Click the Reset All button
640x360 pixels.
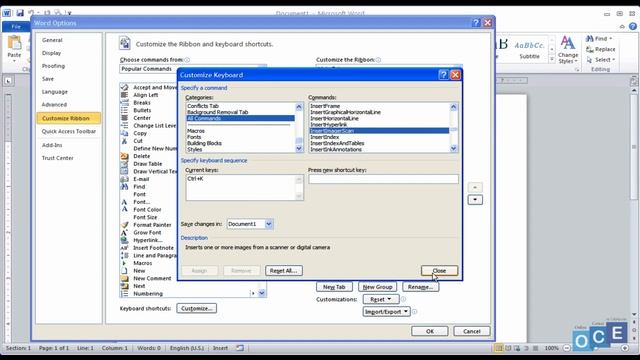[284, 271]
